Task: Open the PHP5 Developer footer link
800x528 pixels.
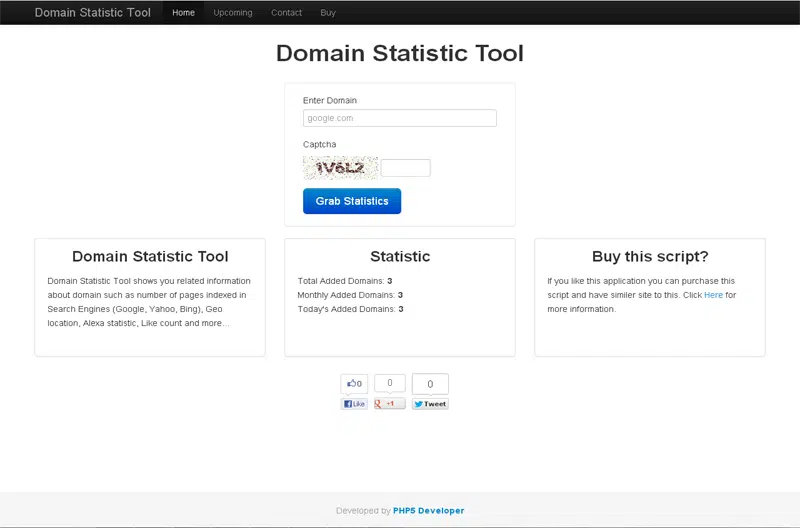Action: point(428,510)
